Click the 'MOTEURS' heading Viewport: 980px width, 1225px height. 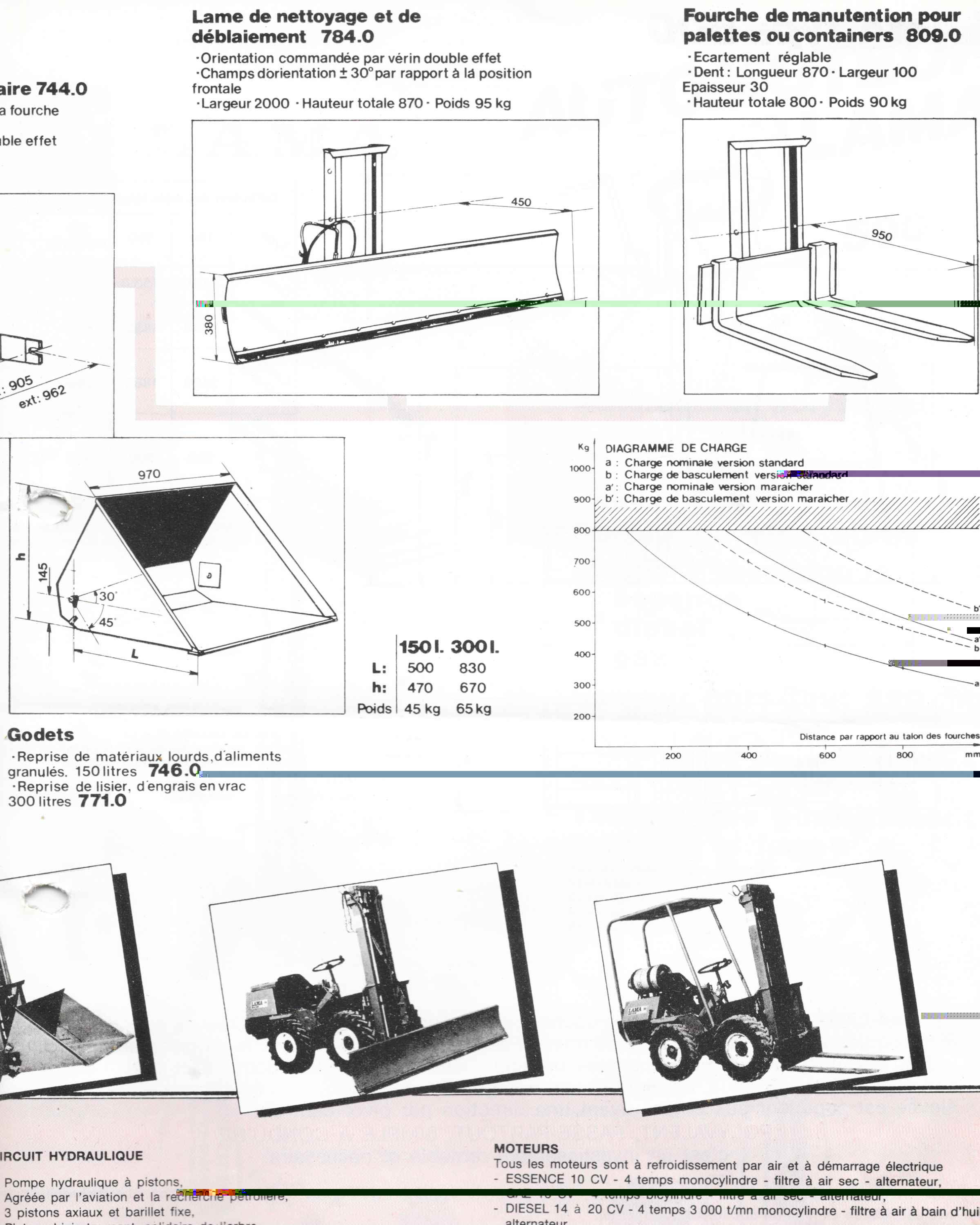[526, 1148]
